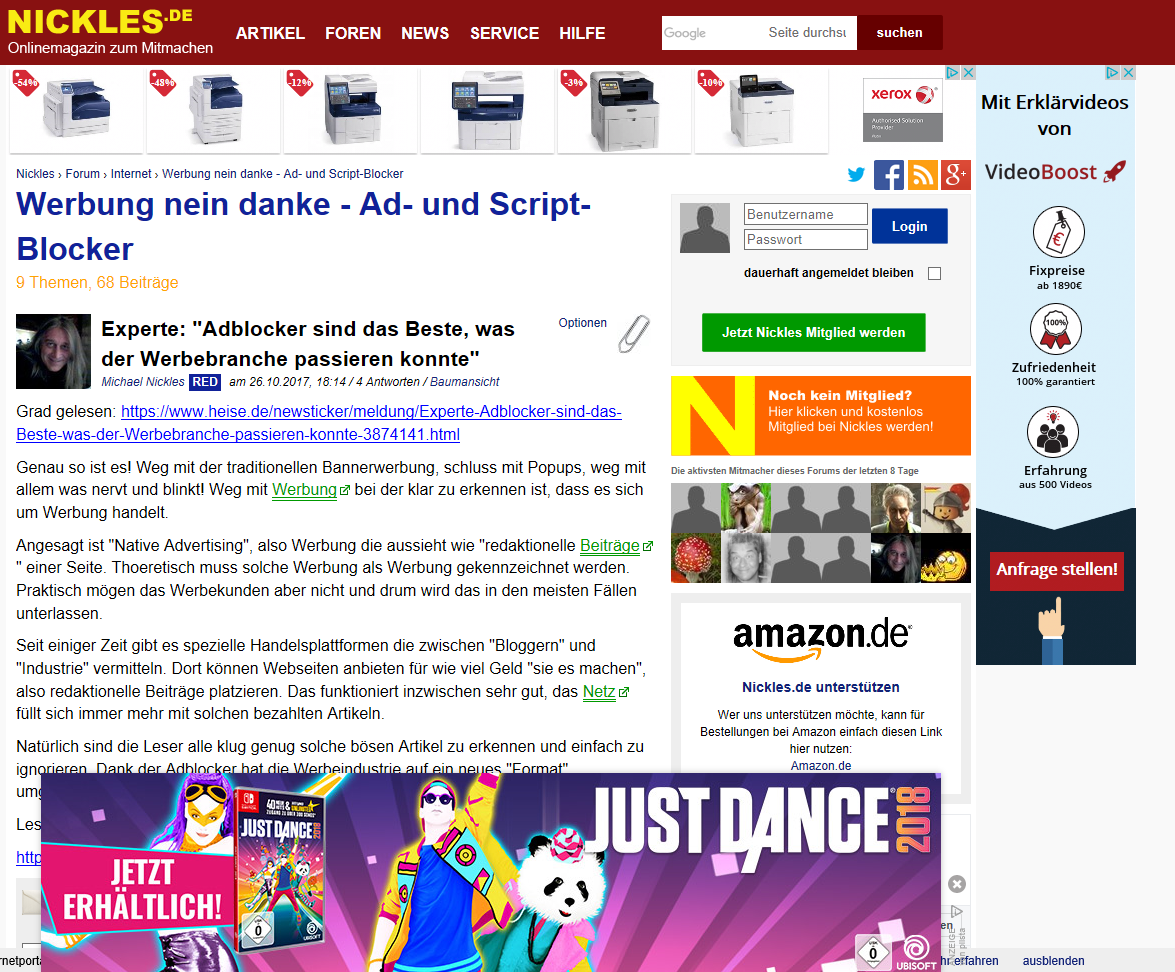Select printer with -54% discount badge
Viewport: 1175px width, 972px height.
coord(76,110)
